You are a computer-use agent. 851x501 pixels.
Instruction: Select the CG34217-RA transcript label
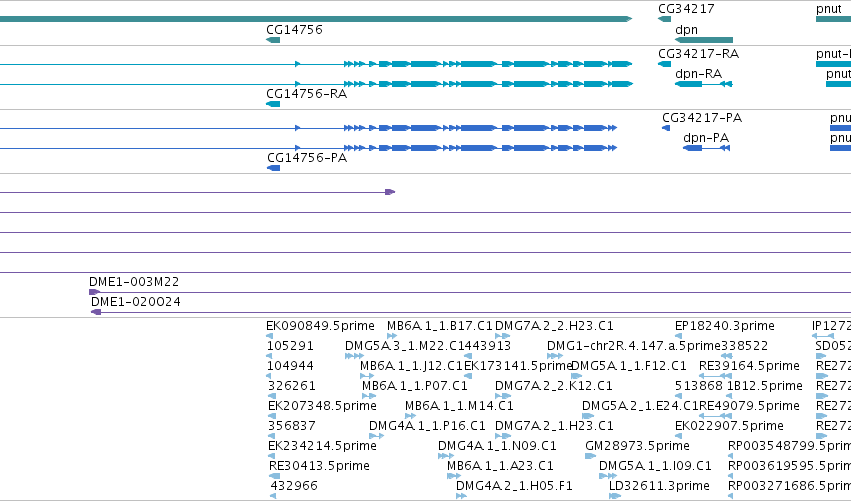tap(698, 54)
